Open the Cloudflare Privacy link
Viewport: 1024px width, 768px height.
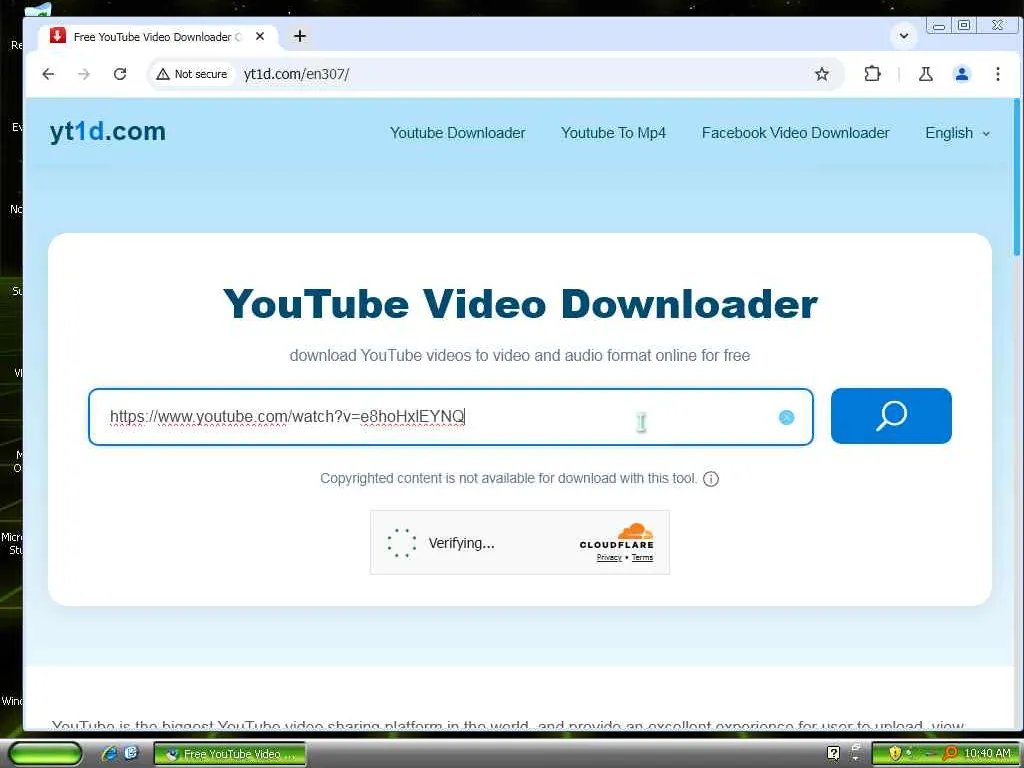[609, 557]
